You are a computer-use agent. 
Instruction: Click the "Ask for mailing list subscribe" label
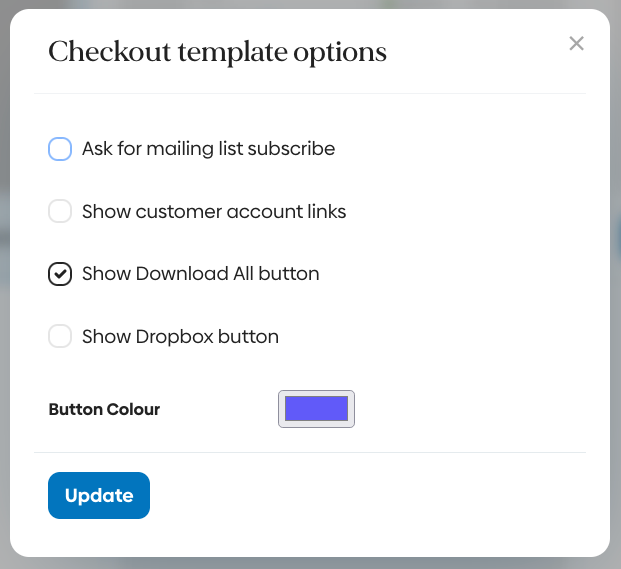coord(208,149)
